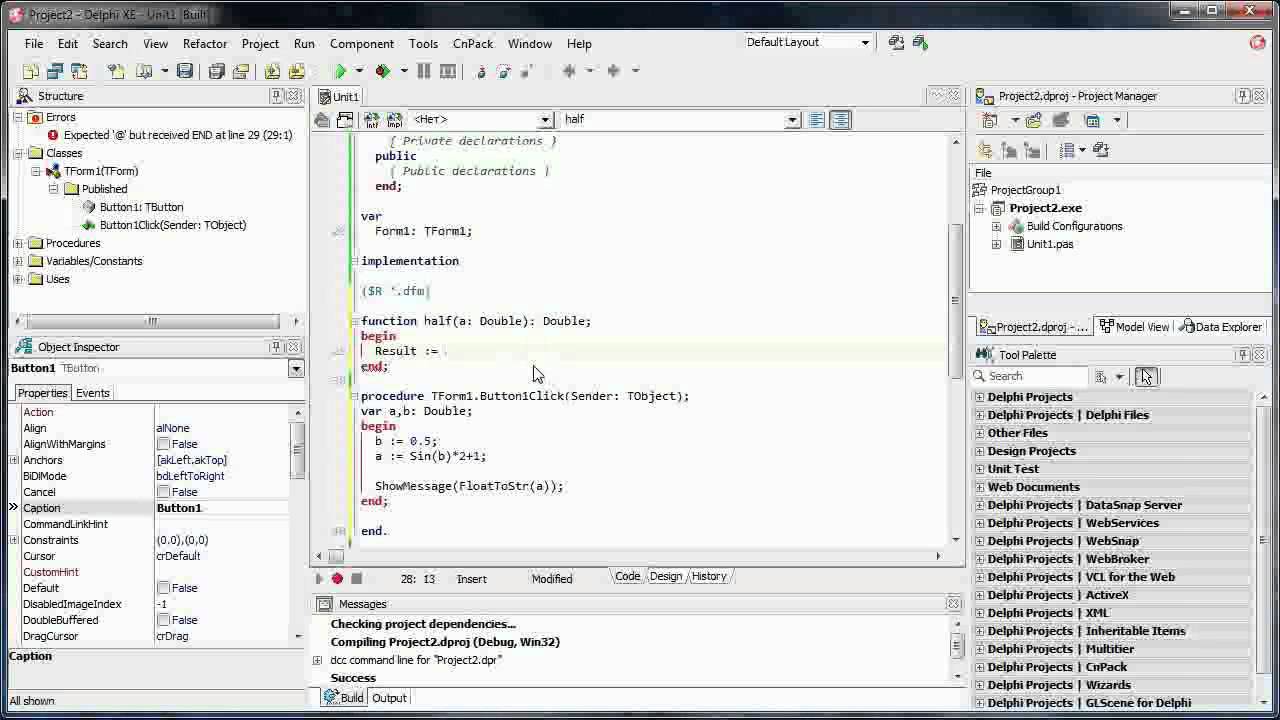1280x720 pixels.
Task: Click the macro record red circle button
Action: tap(337, 578)
